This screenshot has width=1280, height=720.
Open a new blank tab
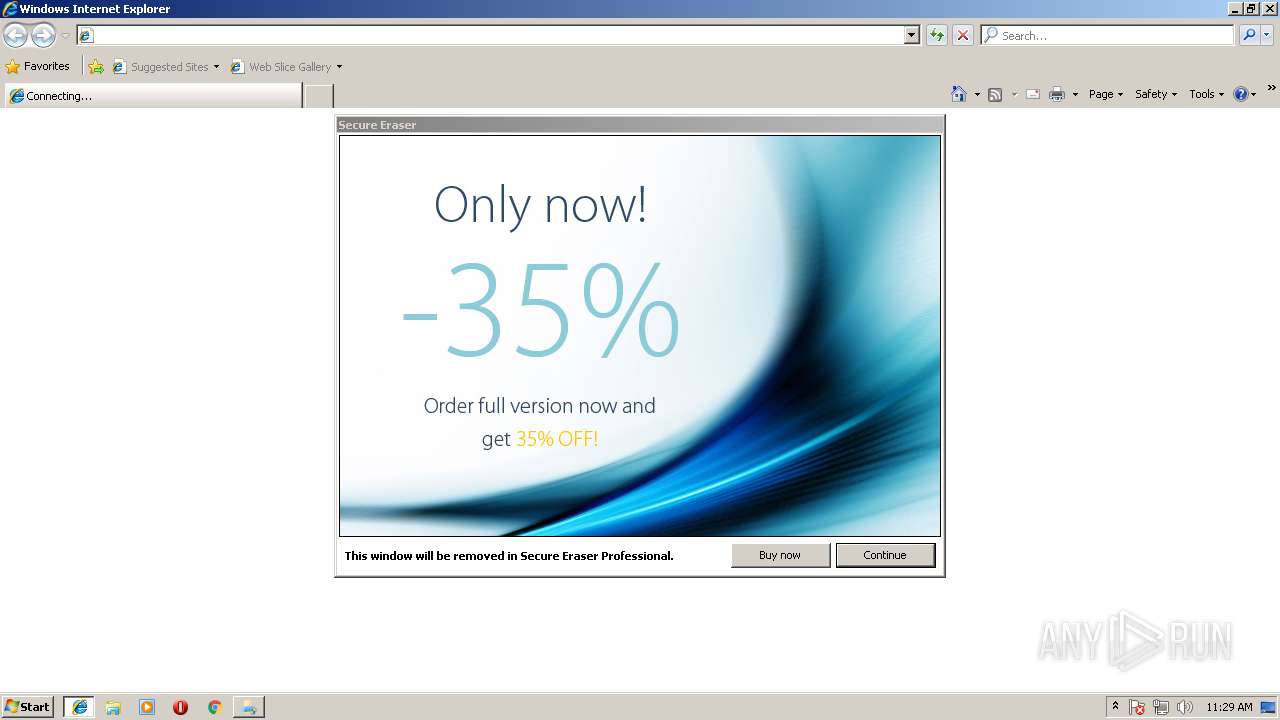click(x=318, y=96)
